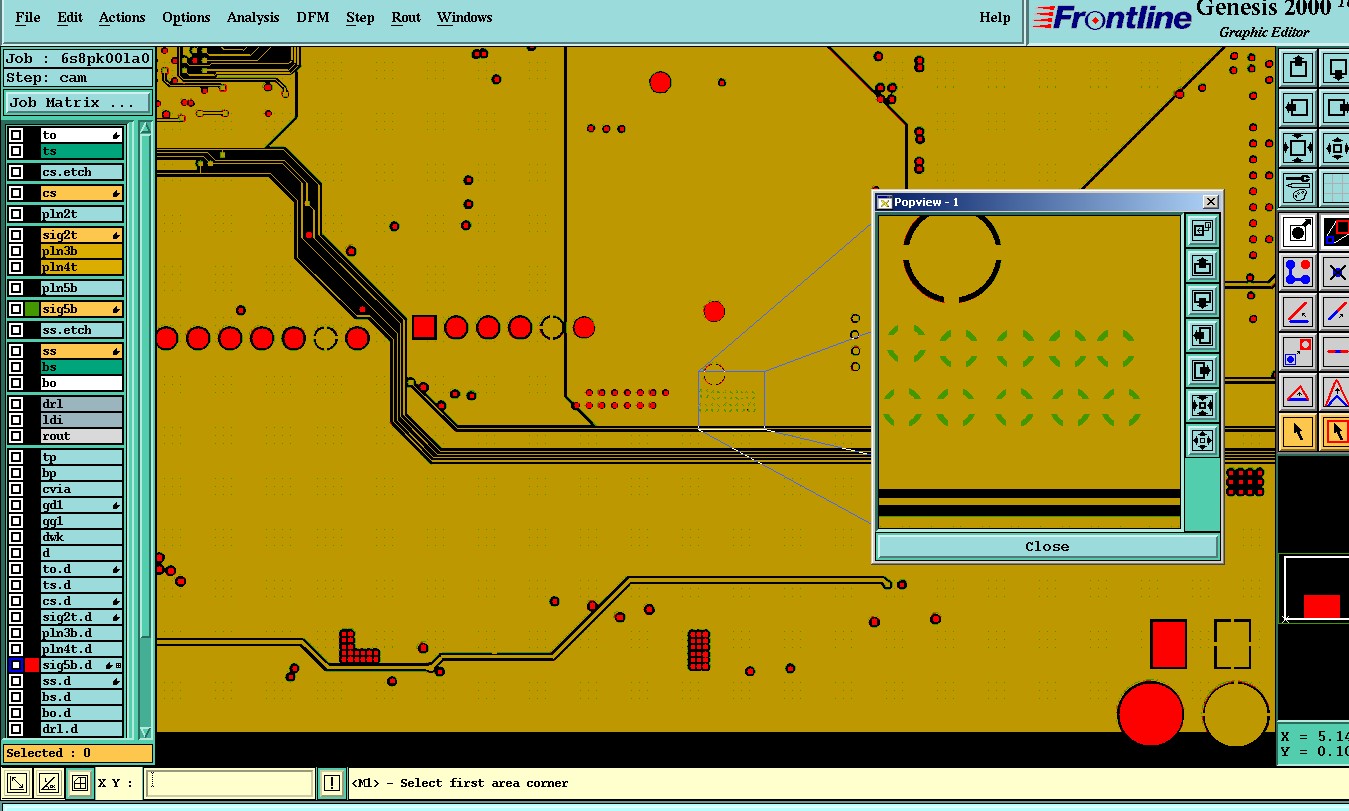Click pan up icon in Popview
The height and width of the screenshot is (811, 1349).
(1202, 266)
